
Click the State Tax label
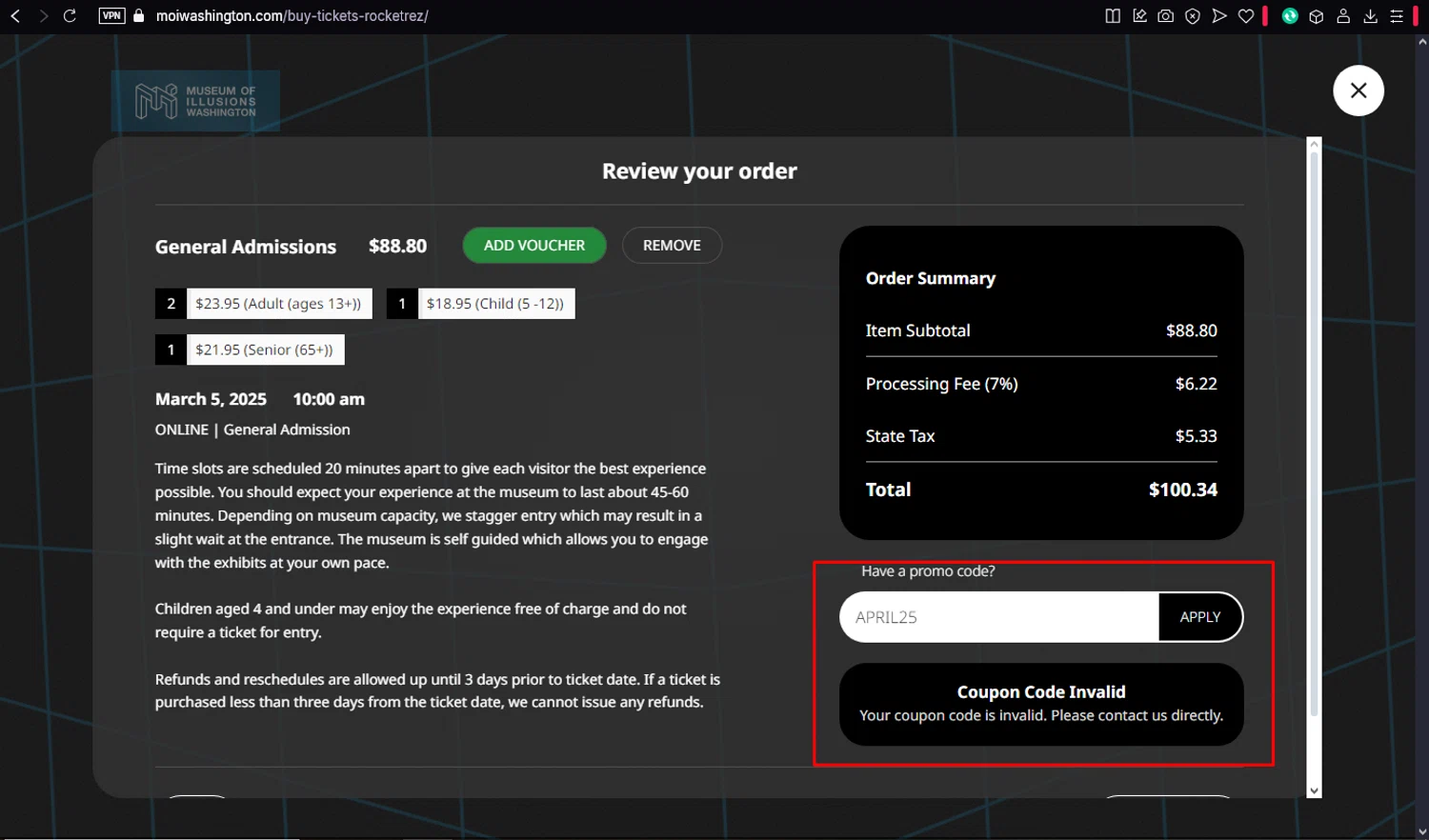pos(900,436)
